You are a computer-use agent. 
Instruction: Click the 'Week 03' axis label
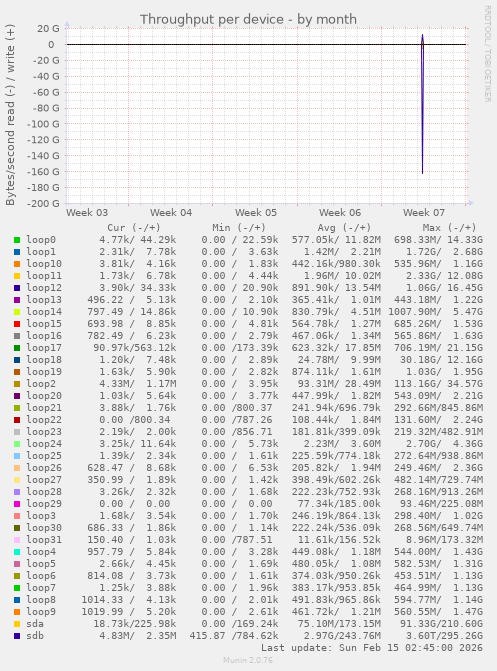(x=87, y=213)
